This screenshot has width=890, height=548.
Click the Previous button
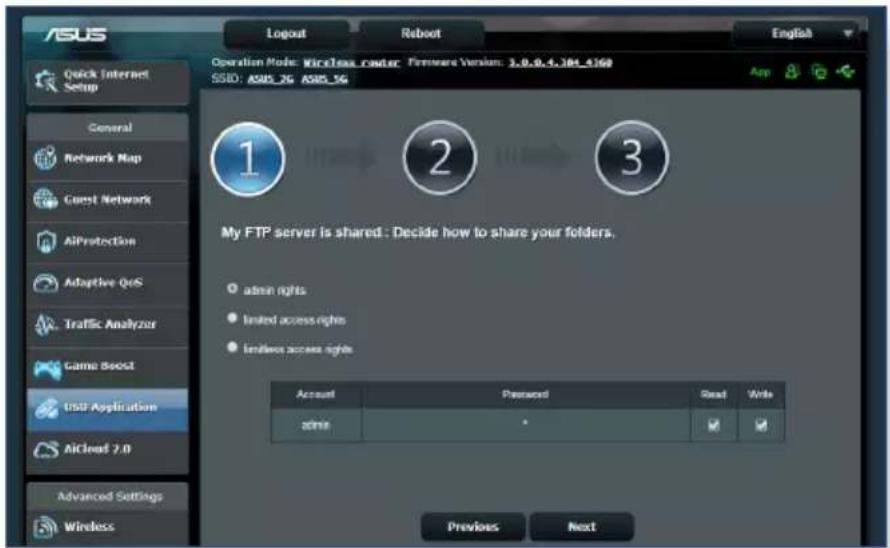pos(473,526)
